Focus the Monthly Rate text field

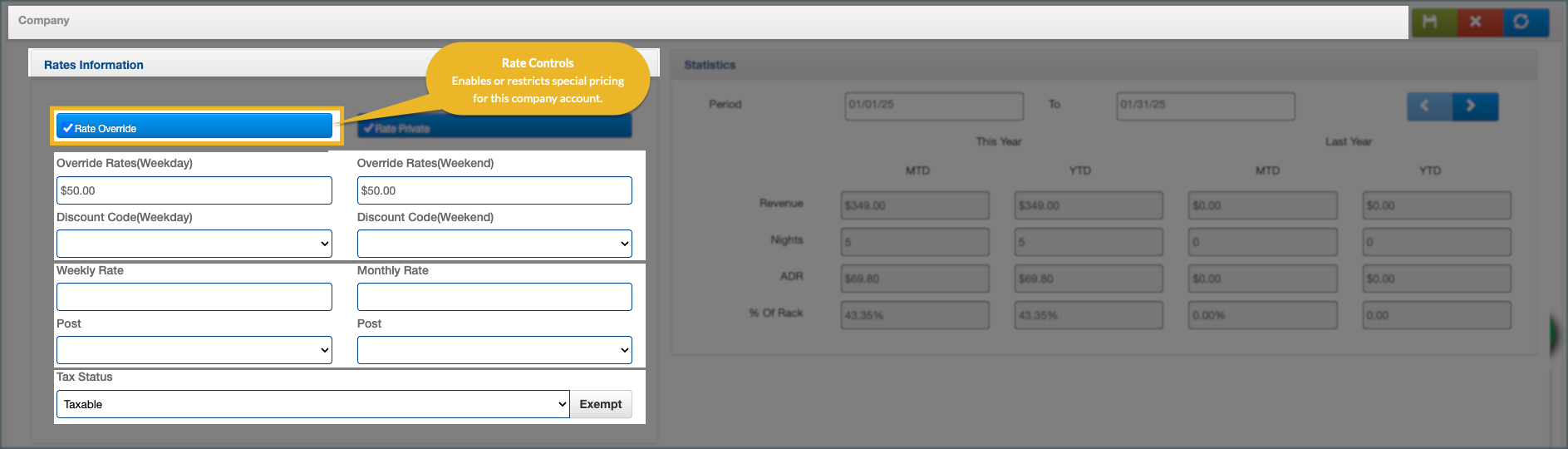[x=494, y=297]
